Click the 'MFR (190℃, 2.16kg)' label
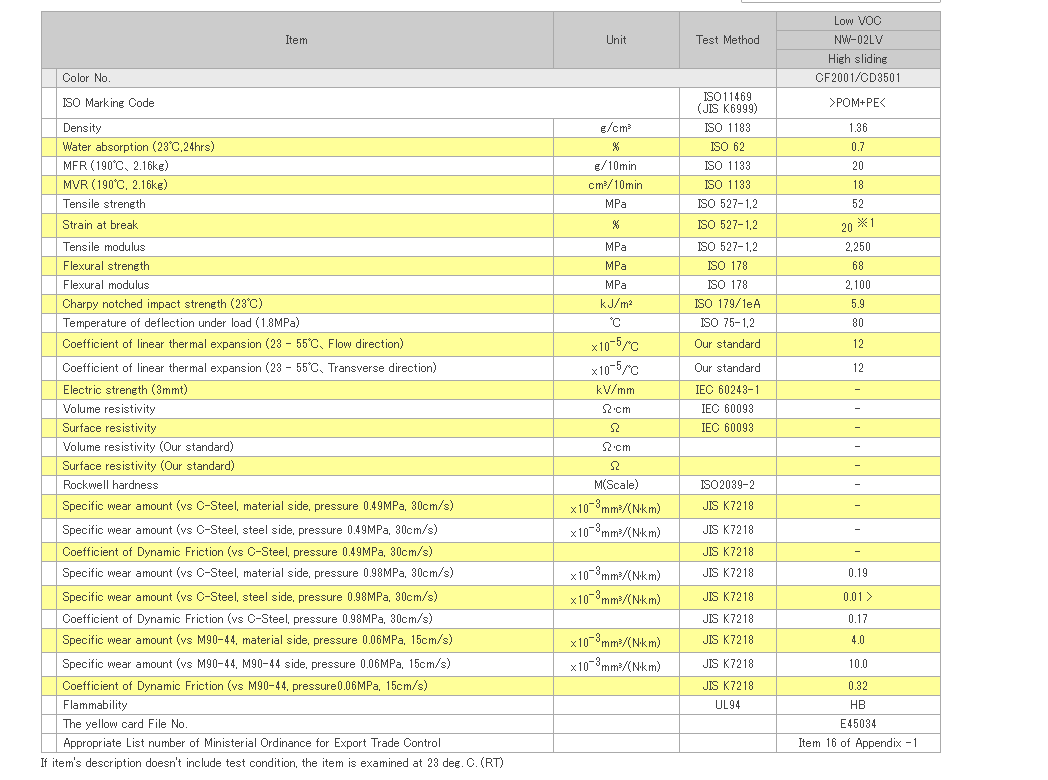Screen dimensions: 1048x780 click(116, 166)
